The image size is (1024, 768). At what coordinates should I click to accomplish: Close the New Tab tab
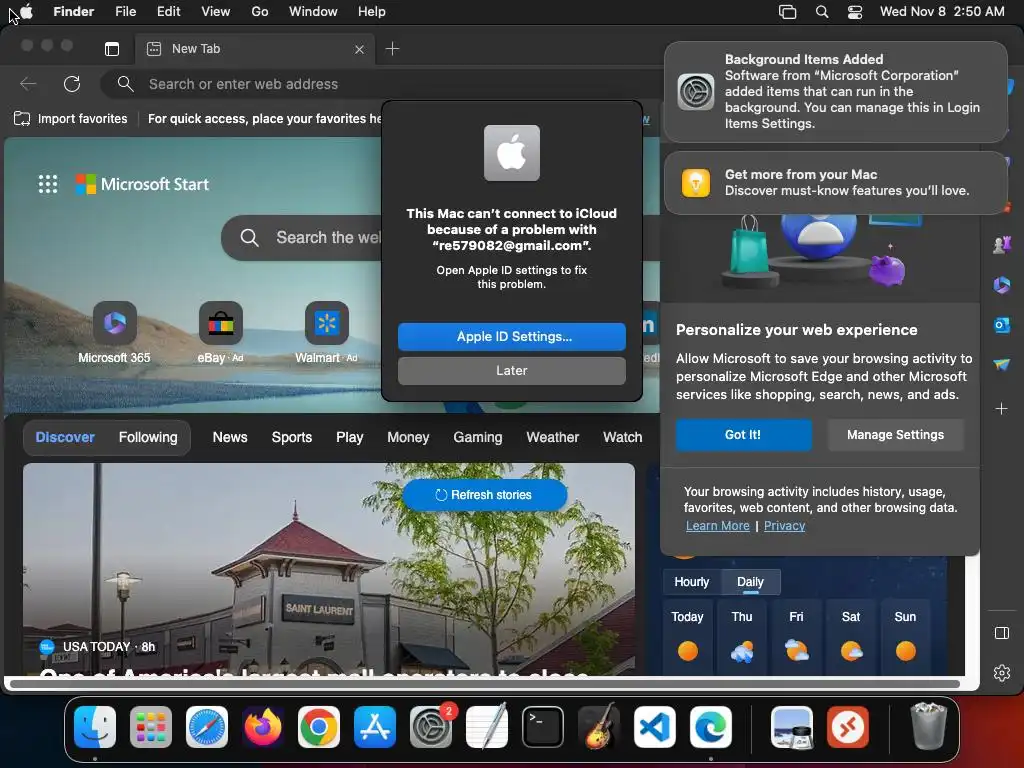pyautogui.click(x=359, y=50)
